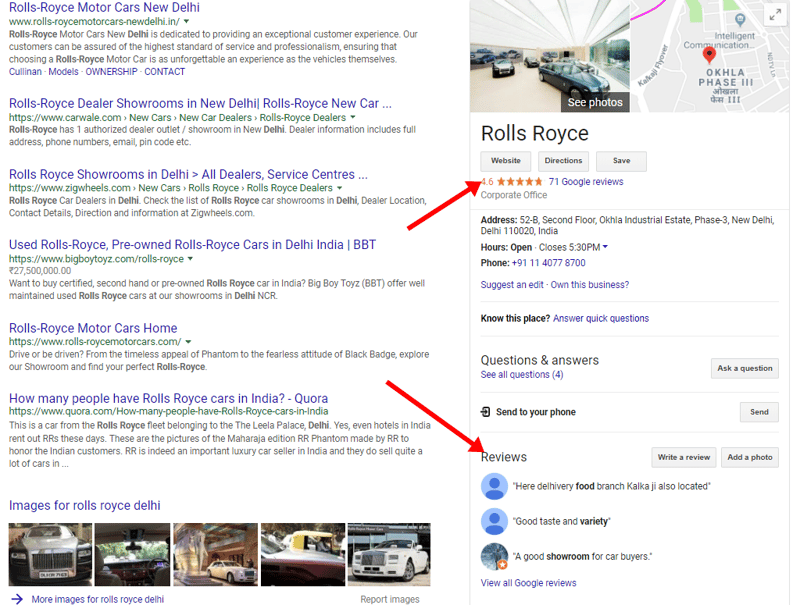
Task: Open the hotel lobby Rolls-Royce image
Action: point(216,554)
